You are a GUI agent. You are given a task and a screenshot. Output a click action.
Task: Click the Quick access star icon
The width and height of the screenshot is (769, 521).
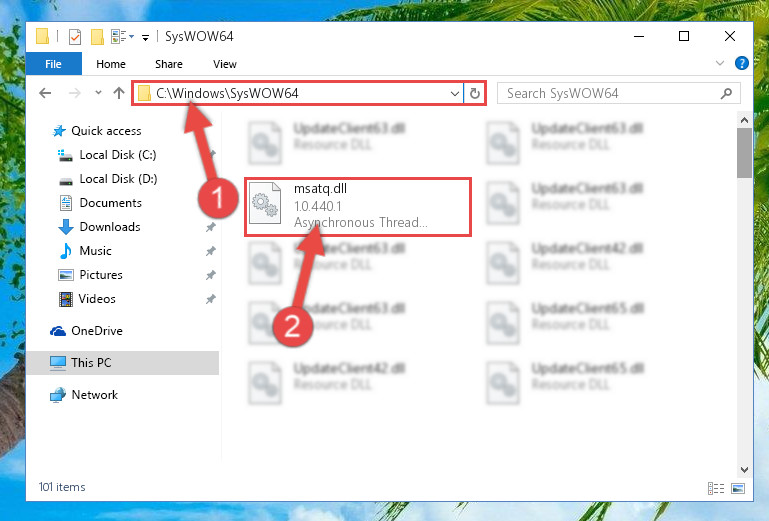[x=59, y=131]
